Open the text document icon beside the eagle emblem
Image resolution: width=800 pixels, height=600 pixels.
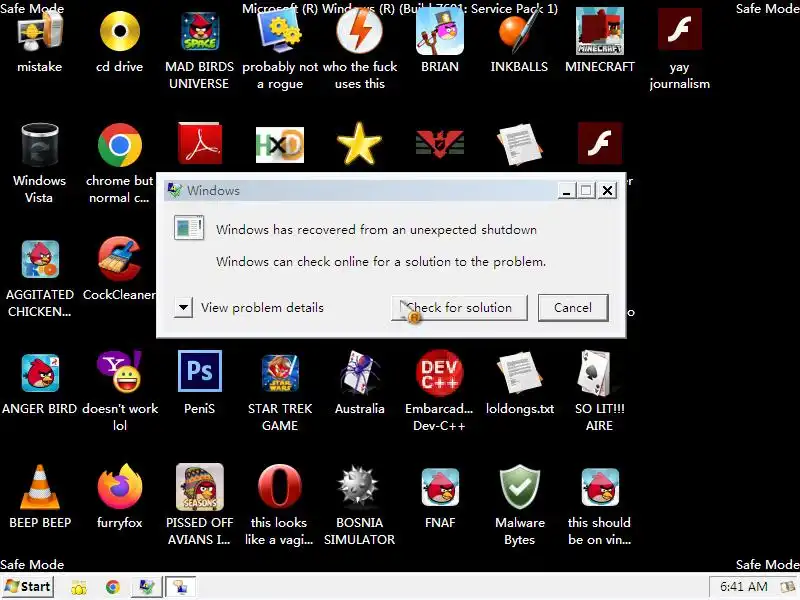tap(519, 145)
